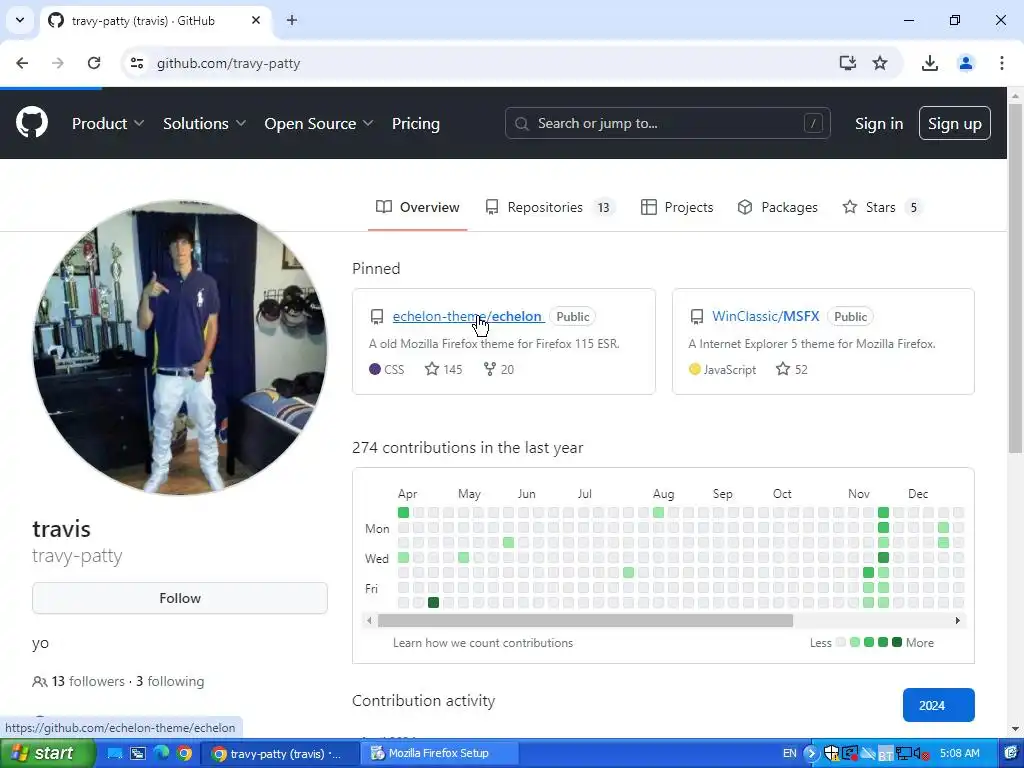Open tab search dropdown arrow

click(20, 20)
